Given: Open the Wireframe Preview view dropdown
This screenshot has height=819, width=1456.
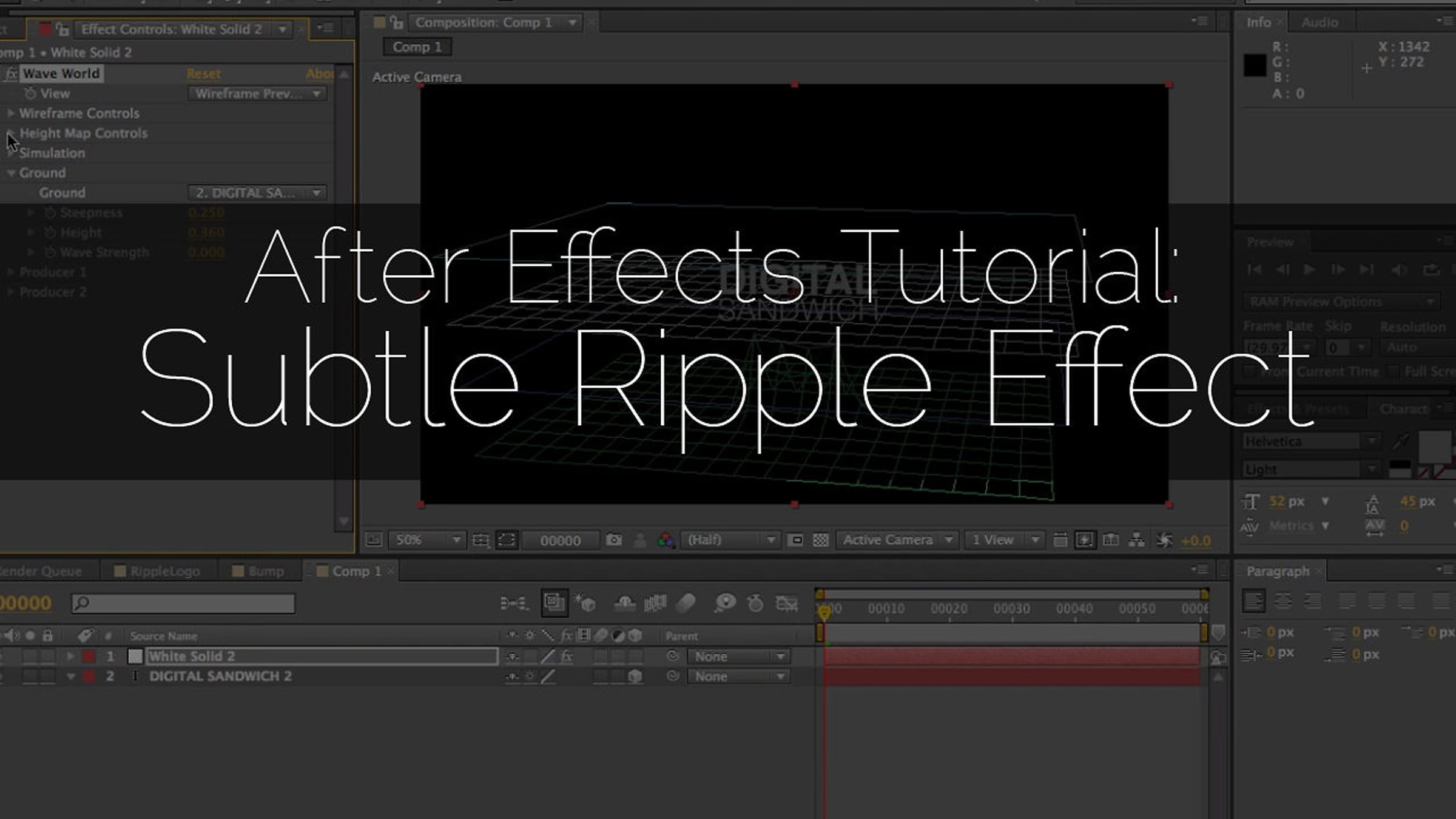Looking at the screenshot, I should coord(257,94).
